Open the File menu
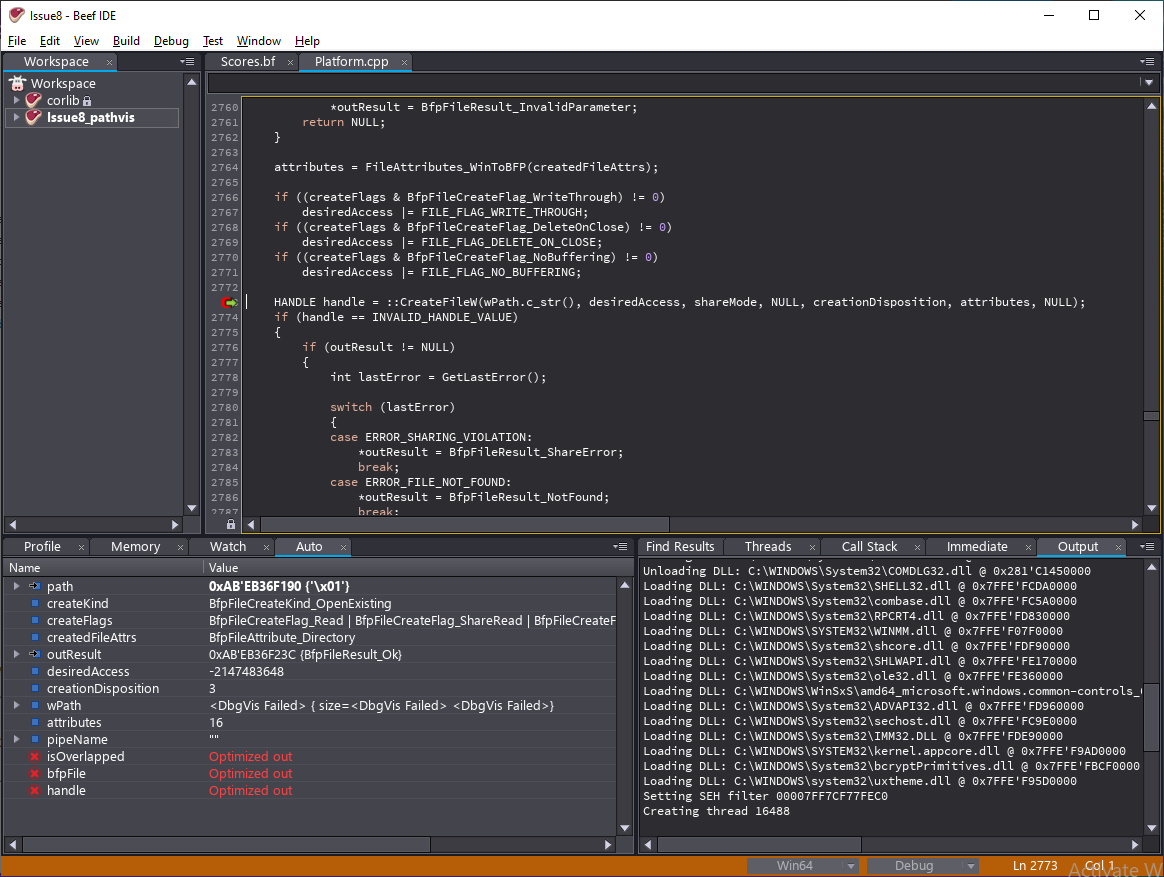The height and width of the screenshot is (877, 1164). (x=16, y=41)
